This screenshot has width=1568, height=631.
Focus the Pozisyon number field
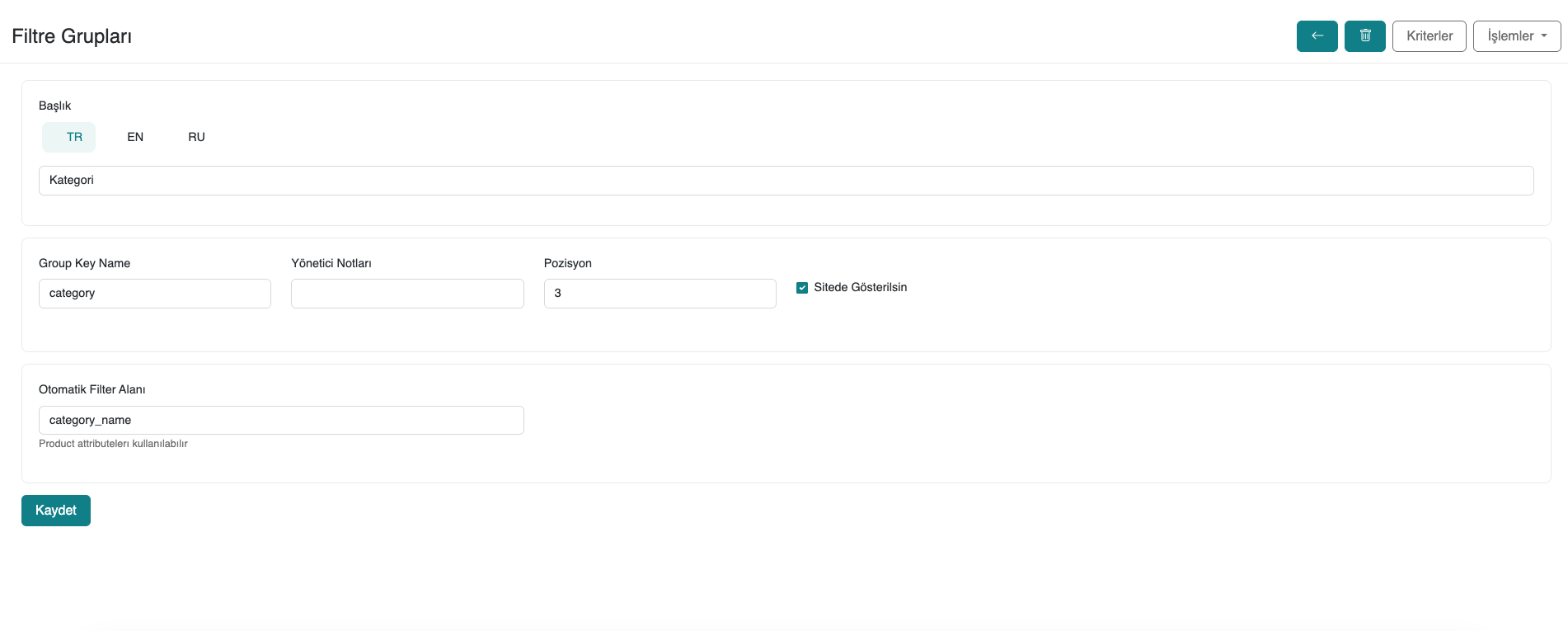(x=660, y=294)
